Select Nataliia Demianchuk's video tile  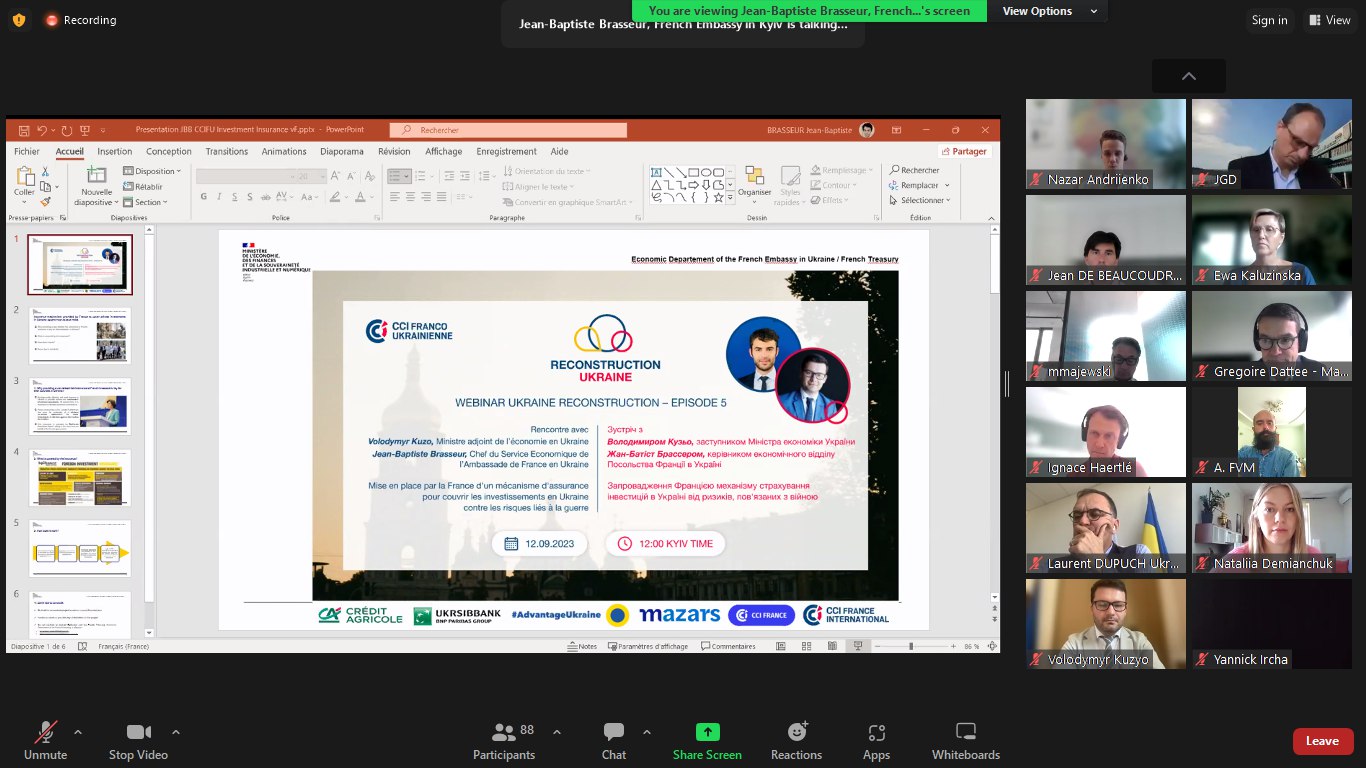(x=1271, y=527)
